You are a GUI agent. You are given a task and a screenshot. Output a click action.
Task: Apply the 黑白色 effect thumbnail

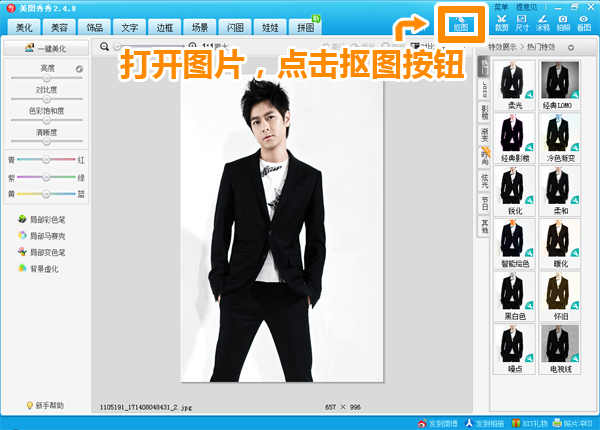pyautogui.click(x=514, y=296)
